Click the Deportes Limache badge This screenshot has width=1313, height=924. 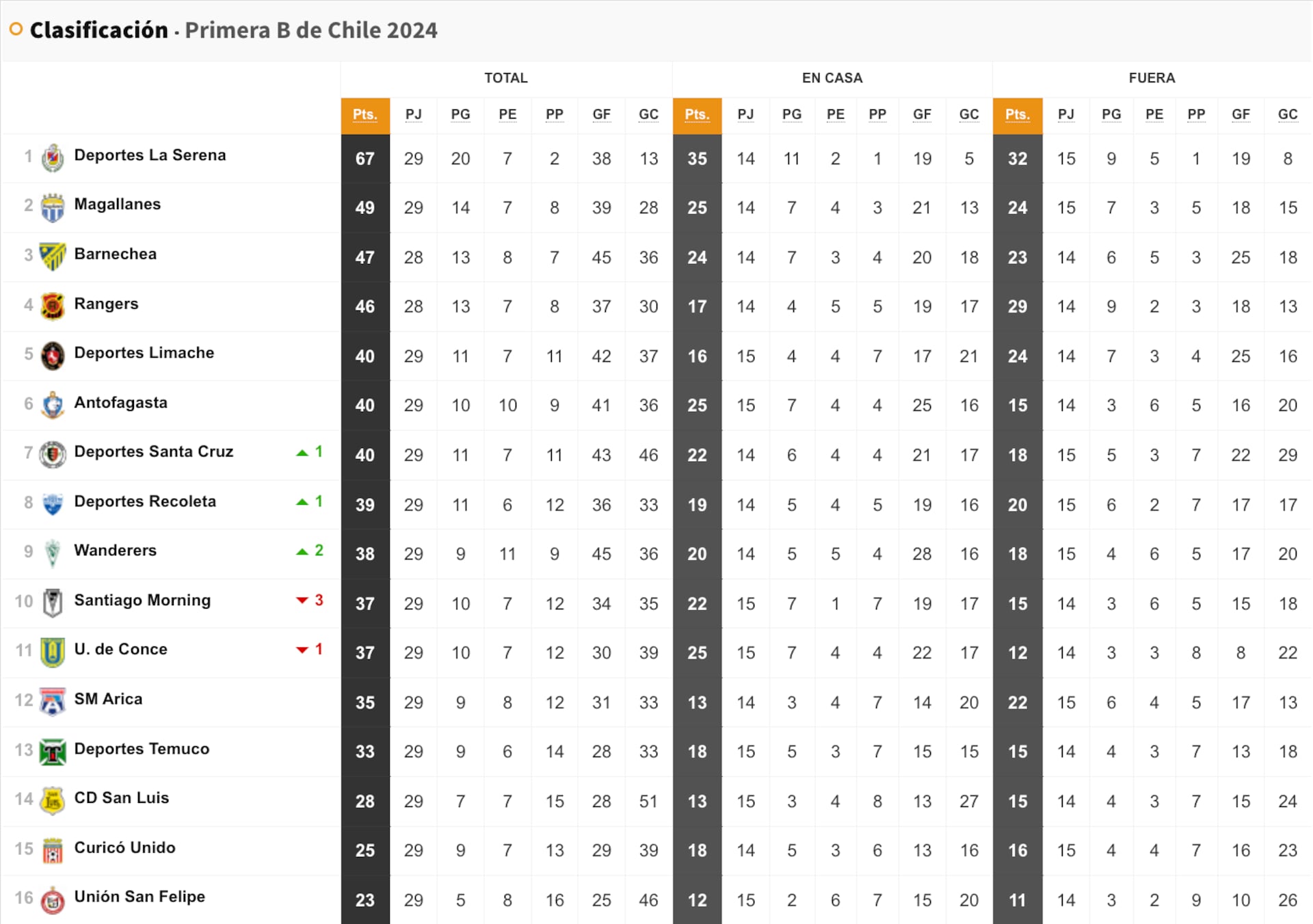pyautogui.click(x=51, y=354)
